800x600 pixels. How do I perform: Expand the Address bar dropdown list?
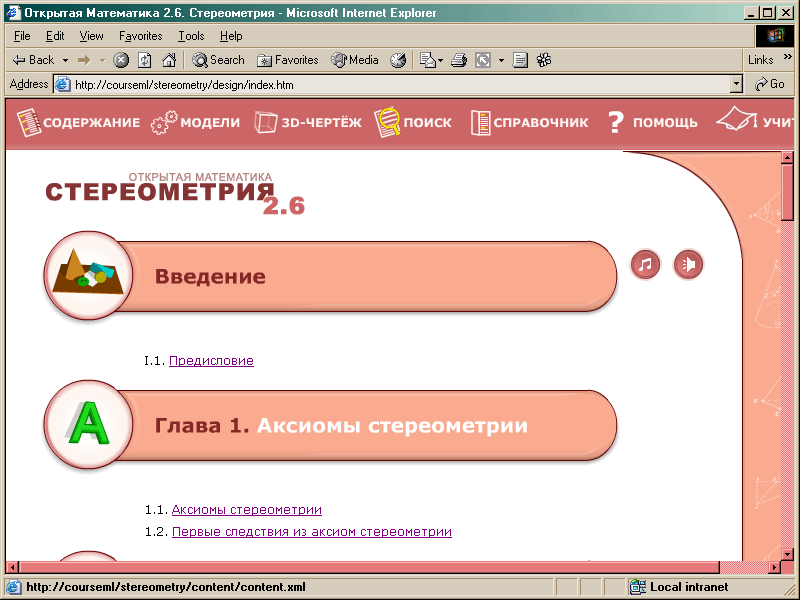click(x=736, y=84)
